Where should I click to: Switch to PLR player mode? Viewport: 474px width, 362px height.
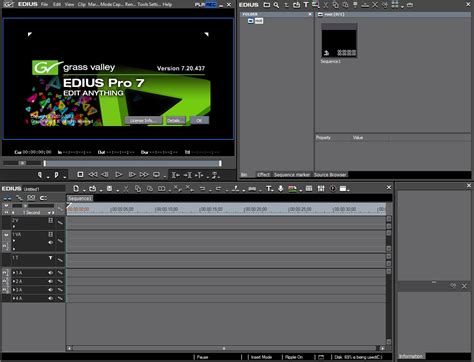200,5
